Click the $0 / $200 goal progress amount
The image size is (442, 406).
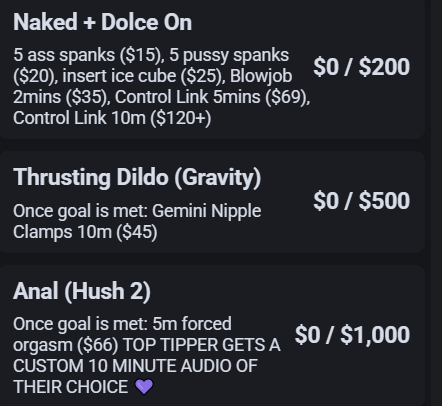coord(362,67)
